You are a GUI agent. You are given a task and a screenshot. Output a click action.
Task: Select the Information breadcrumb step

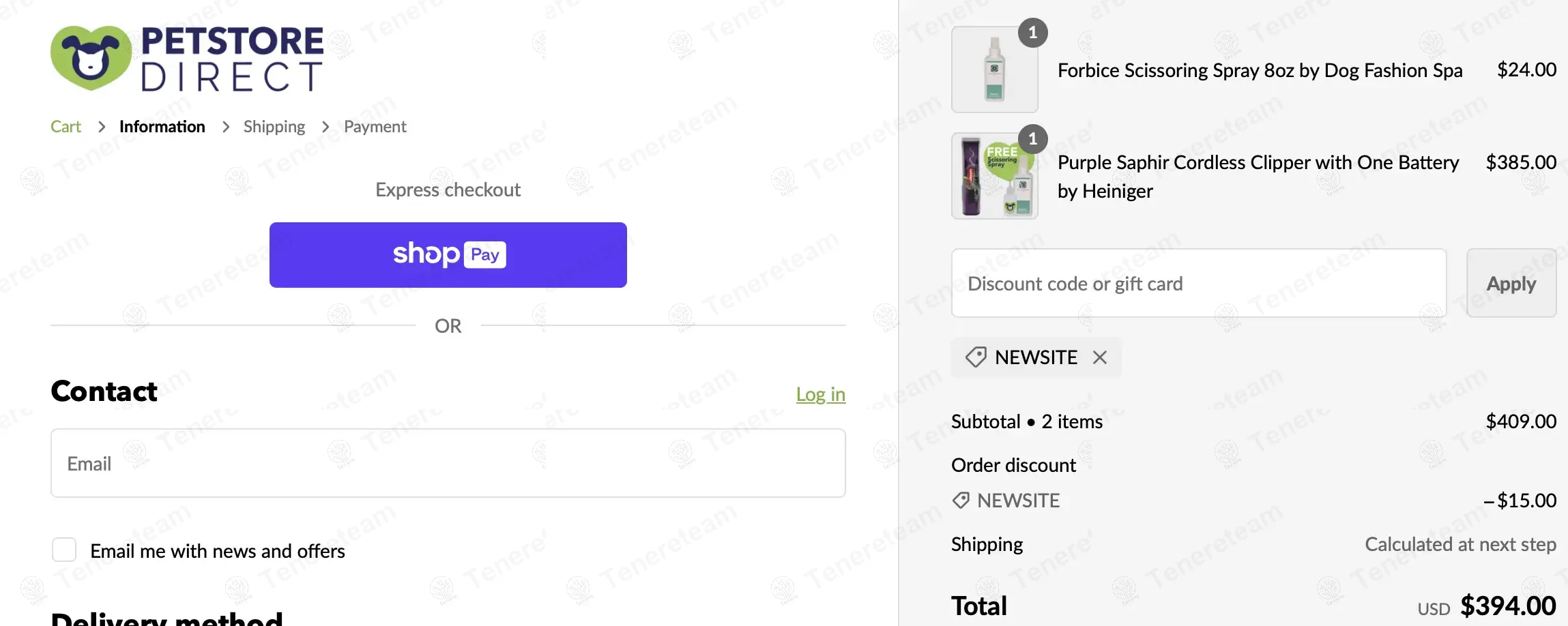pyautogui.click(x=162, y=127)
